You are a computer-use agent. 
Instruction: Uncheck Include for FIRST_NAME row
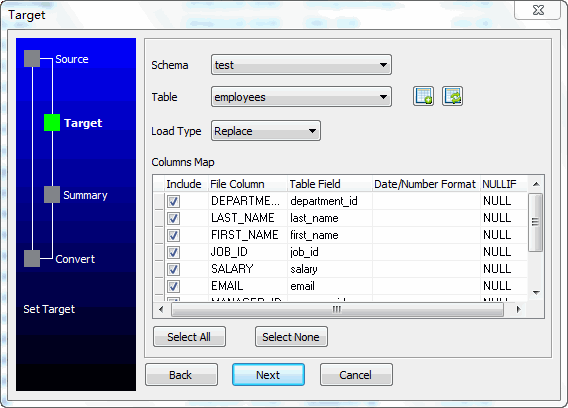click(x=173, y=235)
